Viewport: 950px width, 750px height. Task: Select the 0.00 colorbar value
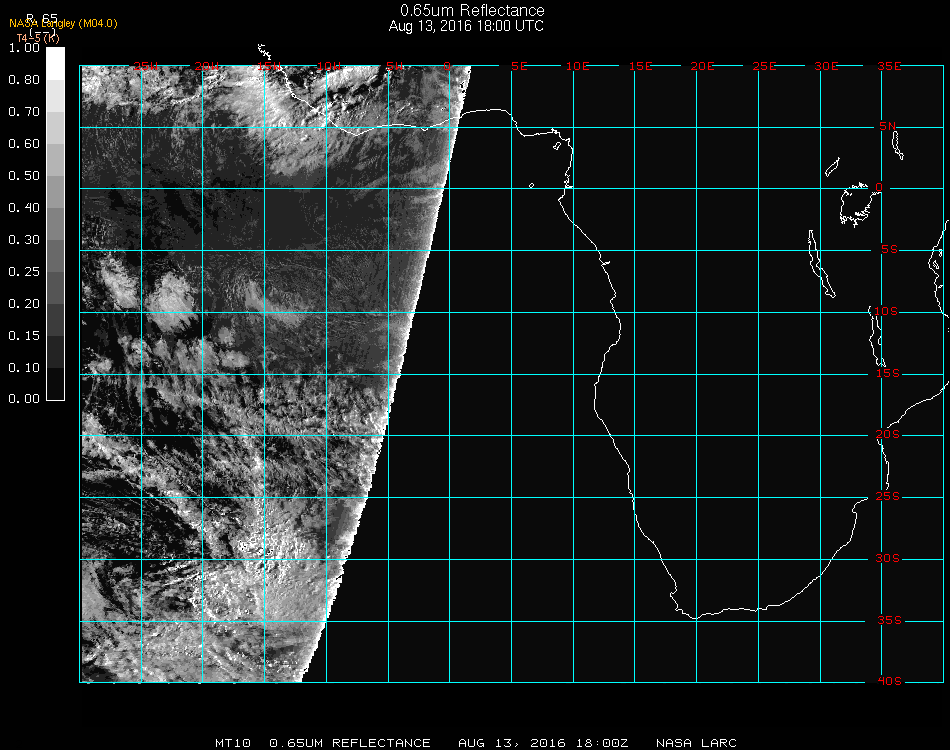point(24,399)
